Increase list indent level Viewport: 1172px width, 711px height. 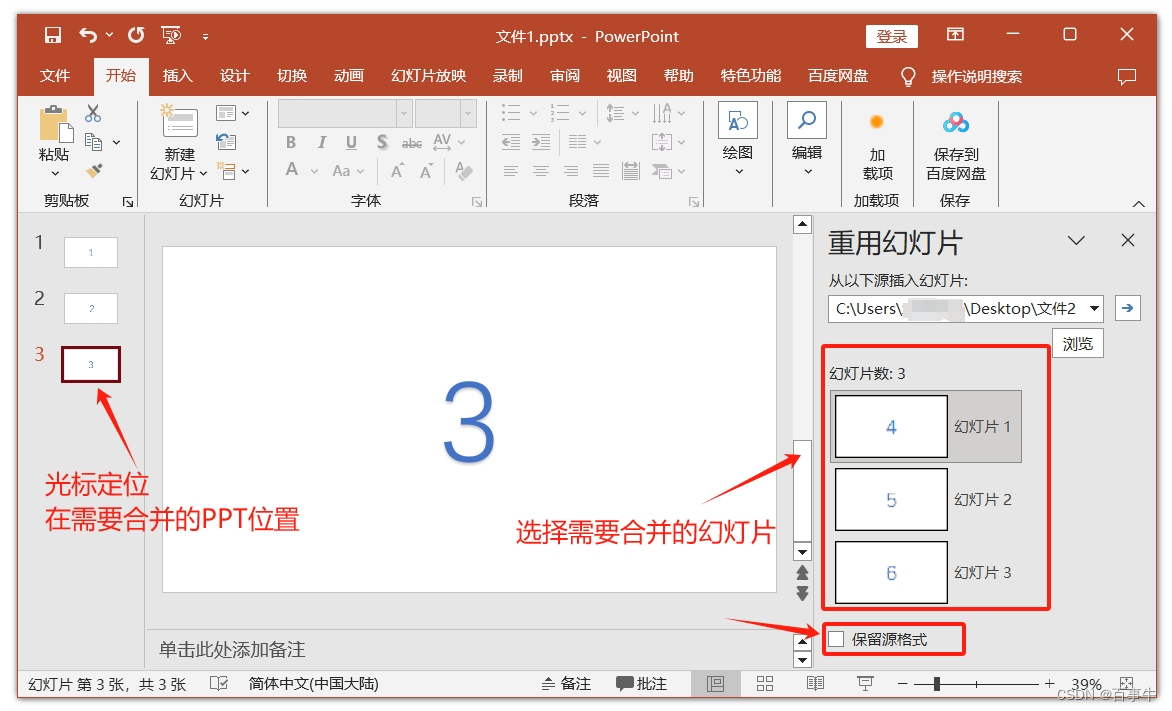[540, 142]
